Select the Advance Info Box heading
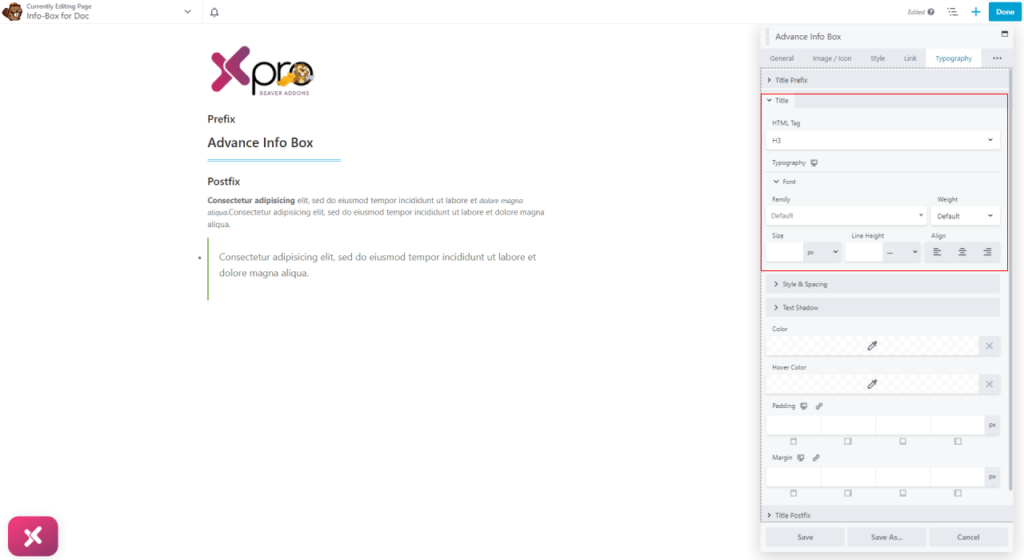 pos(260,142)
